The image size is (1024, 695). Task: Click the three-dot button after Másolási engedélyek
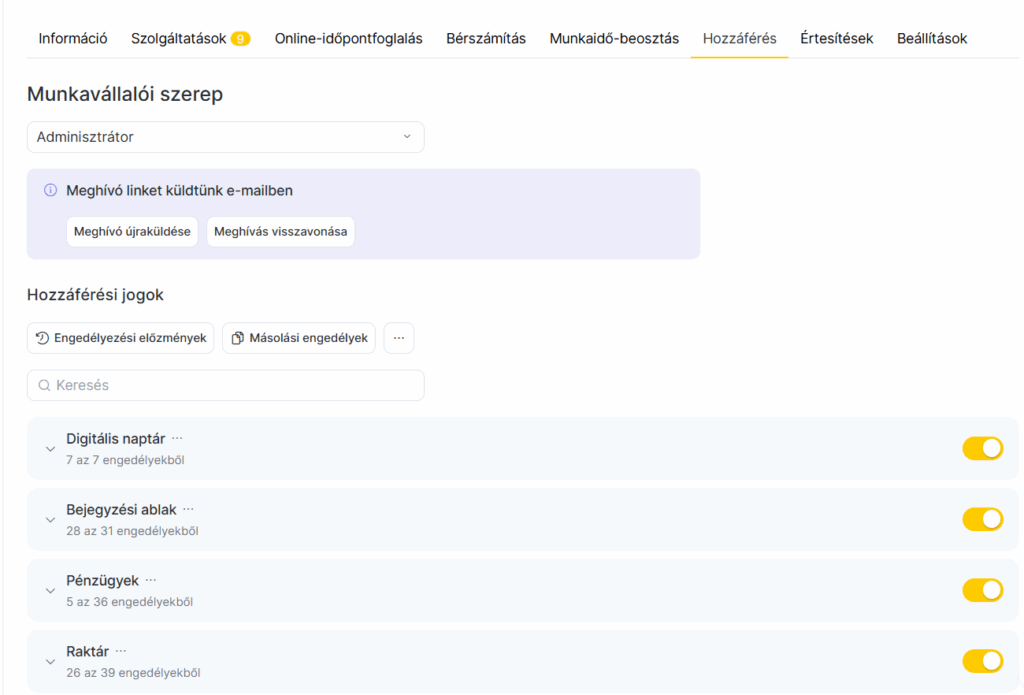click(399, 338)
